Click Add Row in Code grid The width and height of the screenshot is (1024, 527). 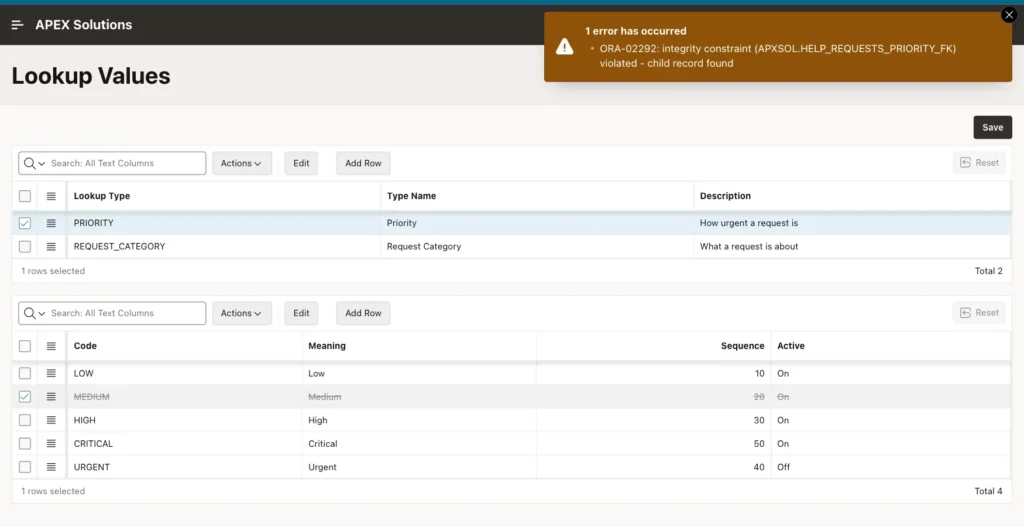[x=363, y=313]
